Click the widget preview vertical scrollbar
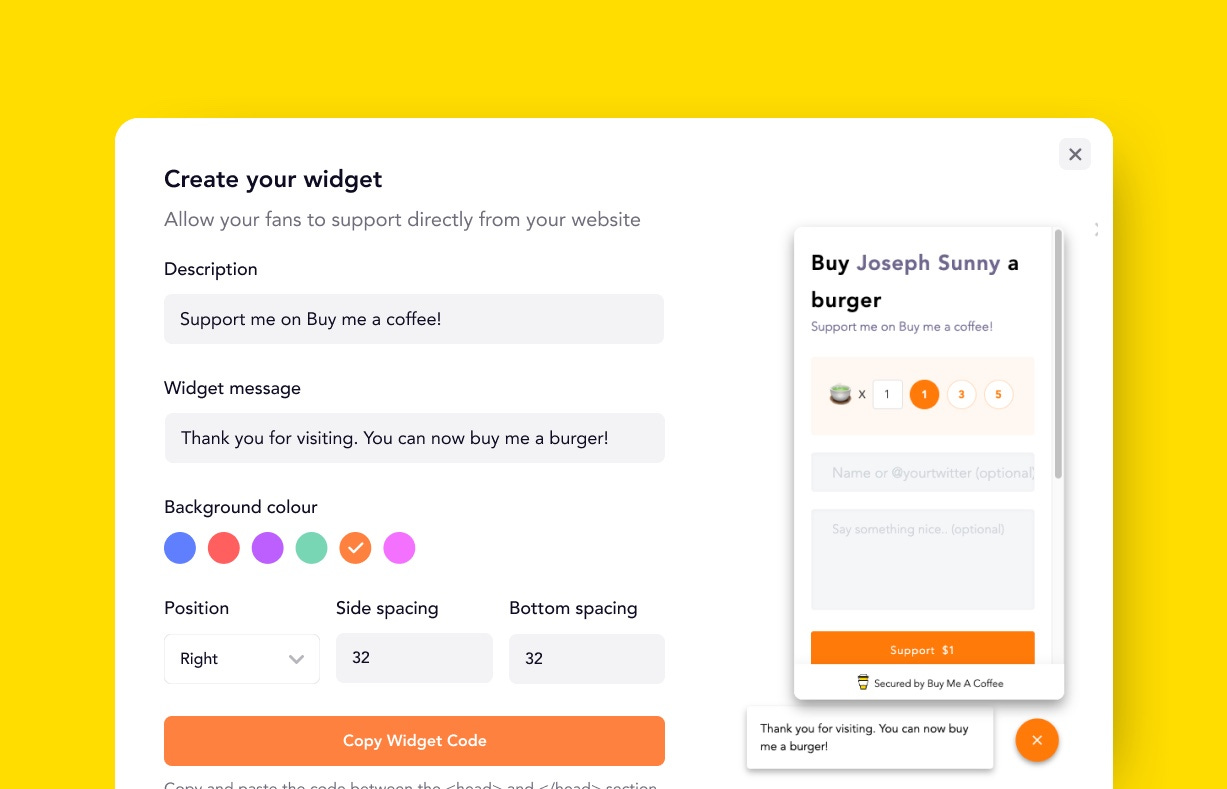The height and width of the screenshot is (789, 1227). [1058, 355]
